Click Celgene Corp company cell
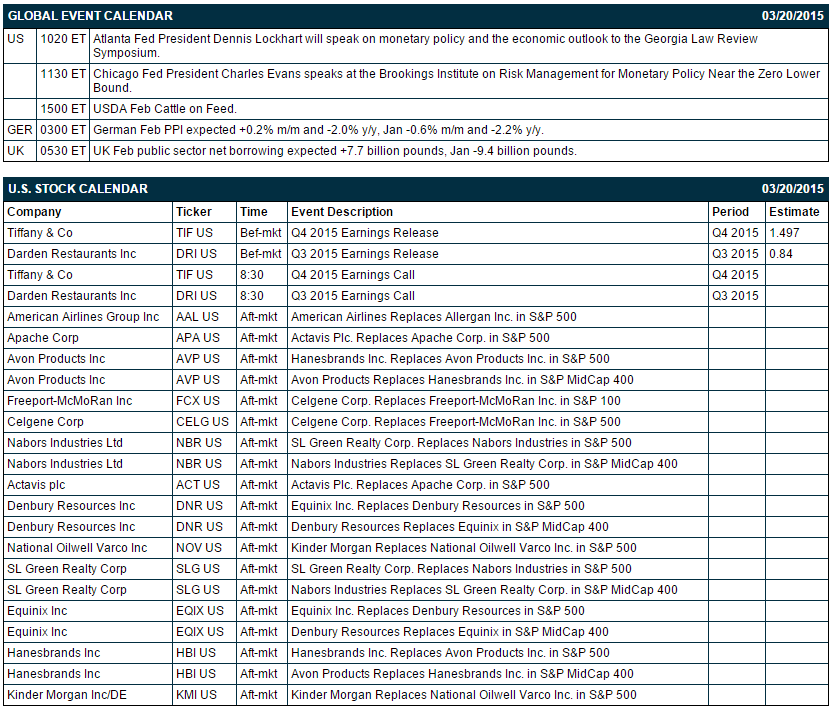Screen dimensions: 832x712 click(x=46, y=422)
